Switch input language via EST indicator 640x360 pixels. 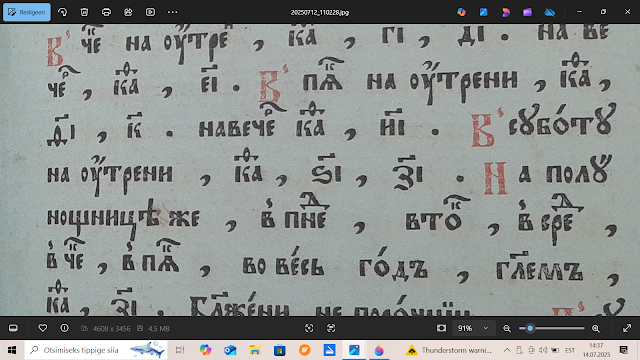coord(570,350)
